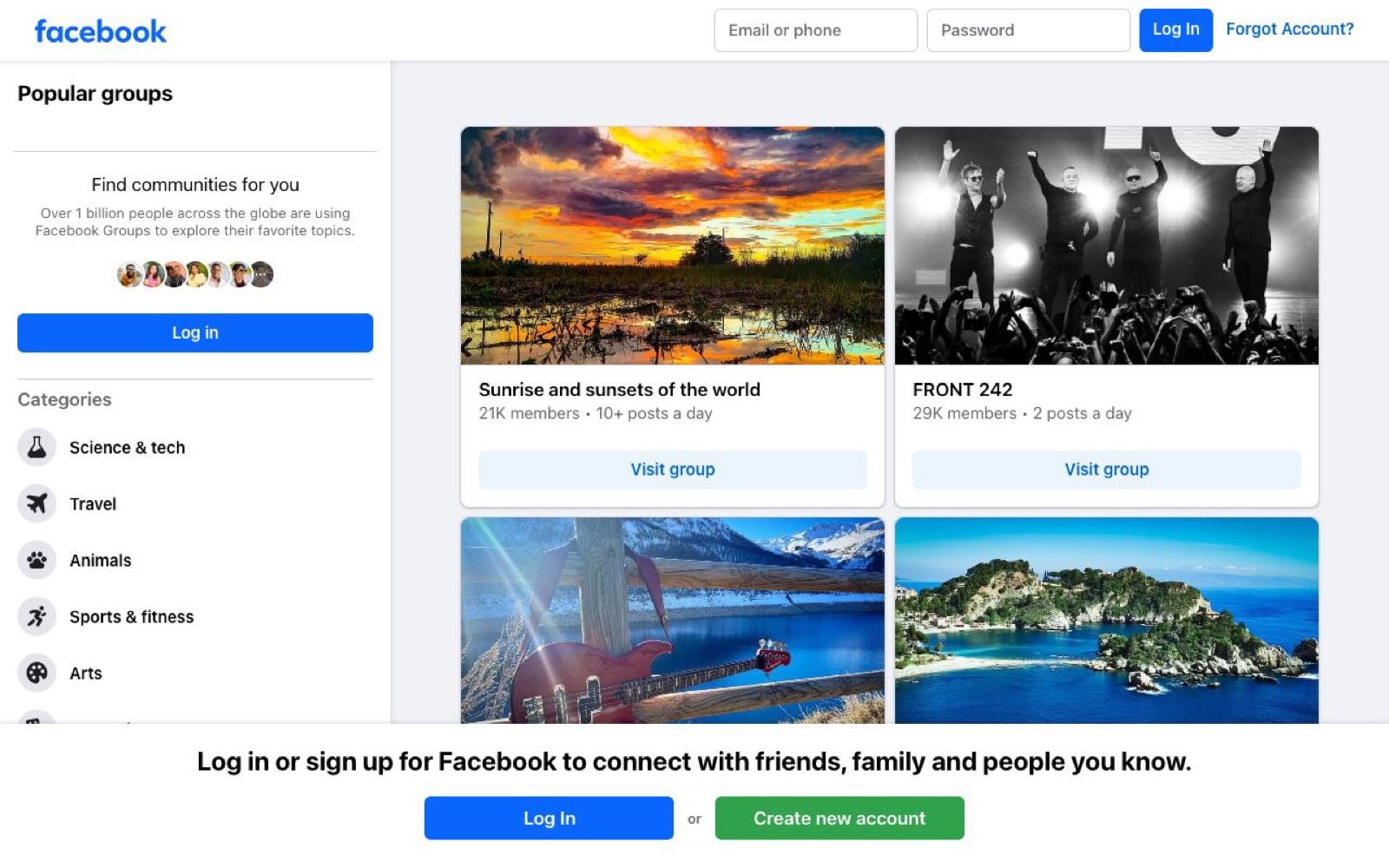Visit the FRONT 242 group
The height and width of the screenshot is (868, 1389).
click(1107, 470)
